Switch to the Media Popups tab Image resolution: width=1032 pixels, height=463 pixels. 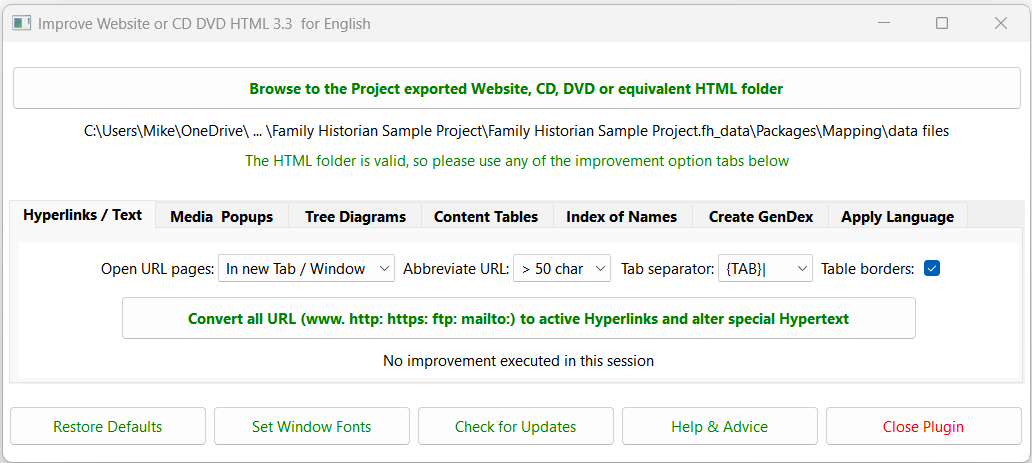[221, 216]
